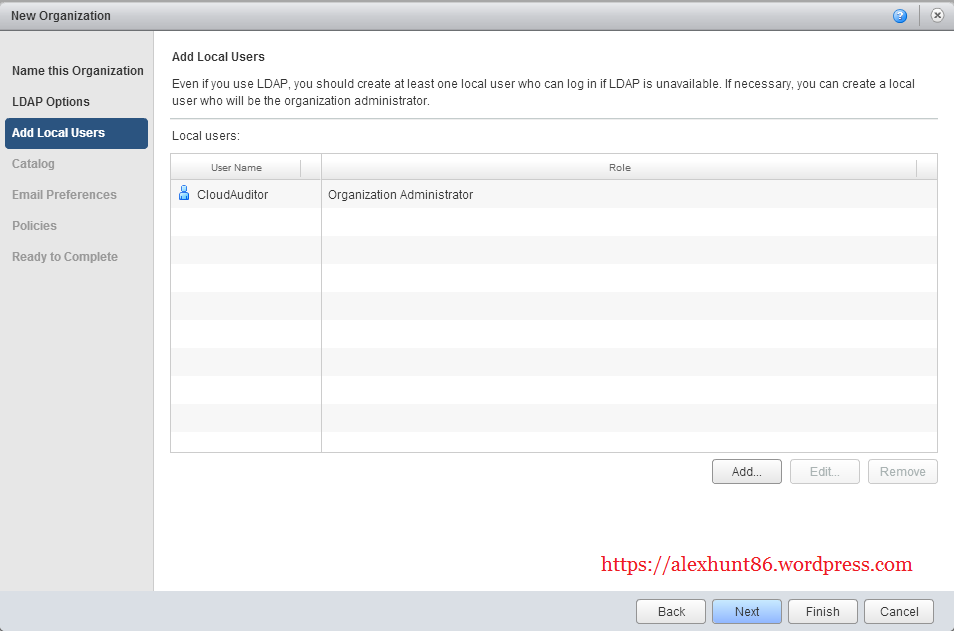Go to Name this Organization step
This screenshot has width=954, height=631.
(78, 71)
